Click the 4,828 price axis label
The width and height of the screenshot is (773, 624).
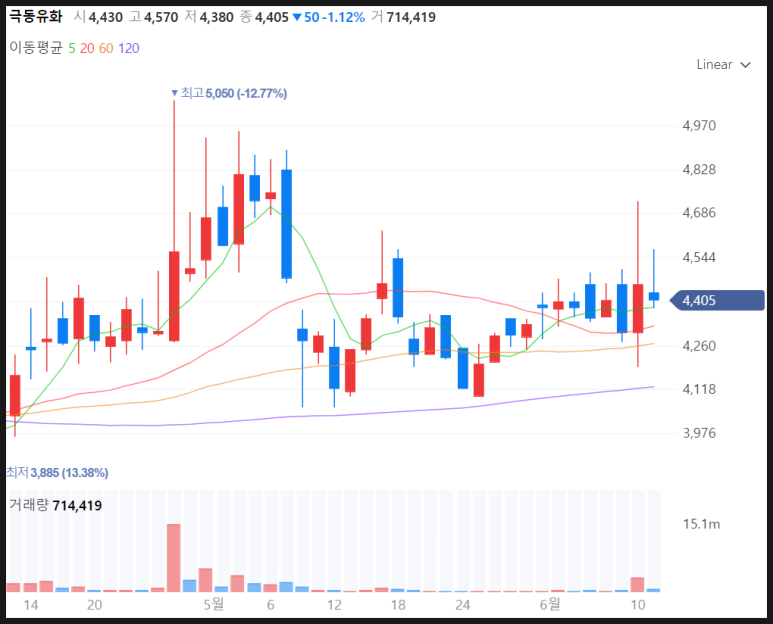[x=699, y=170]
